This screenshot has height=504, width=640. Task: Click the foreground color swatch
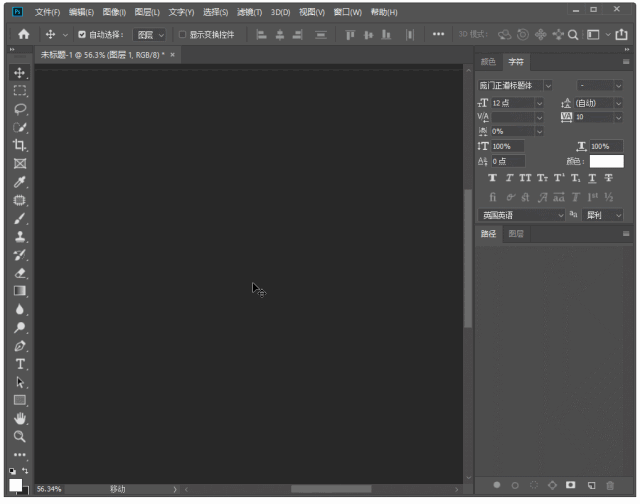pyautogui.click(x=16, y=485)
